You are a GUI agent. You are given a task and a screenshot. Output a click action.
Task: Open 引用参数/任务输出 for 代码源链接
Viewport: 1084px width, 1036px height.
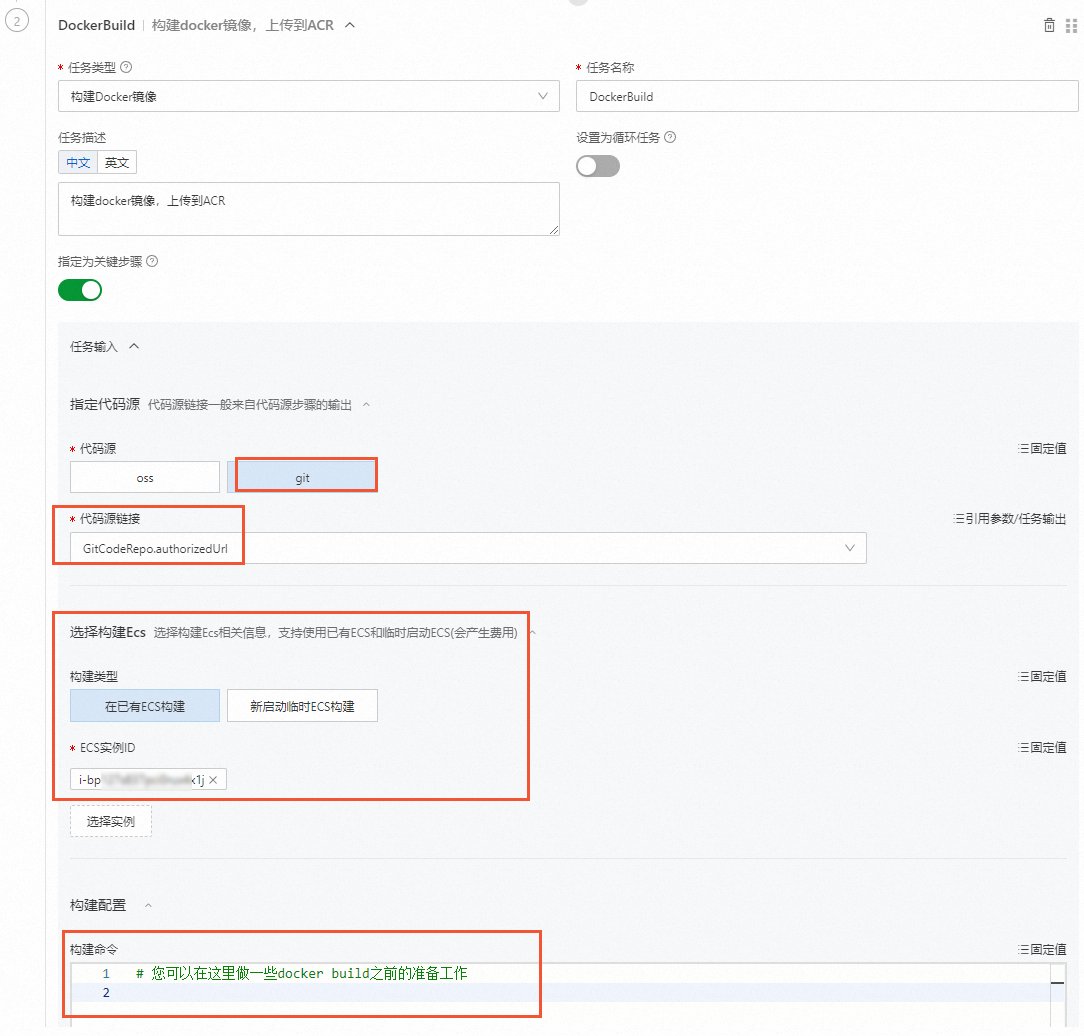click(1010, 518)
